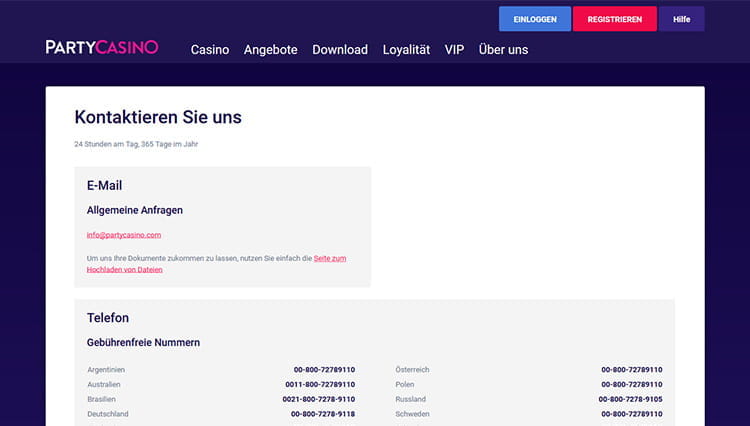750x426 pixels.
Task: Click the info@partycasino.com email link
Action: coord(124,235)
